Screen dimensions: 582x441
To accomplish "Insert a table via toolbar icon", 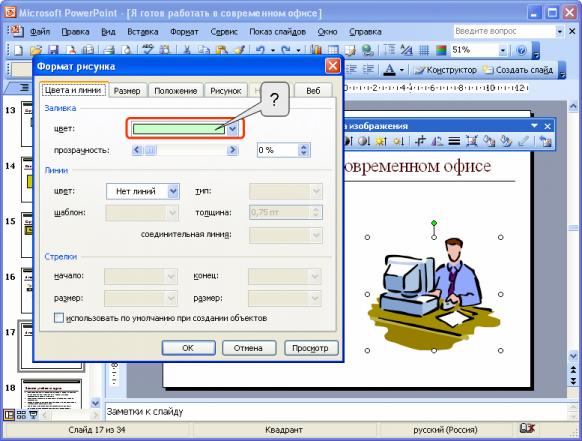I will click(333, 50).
